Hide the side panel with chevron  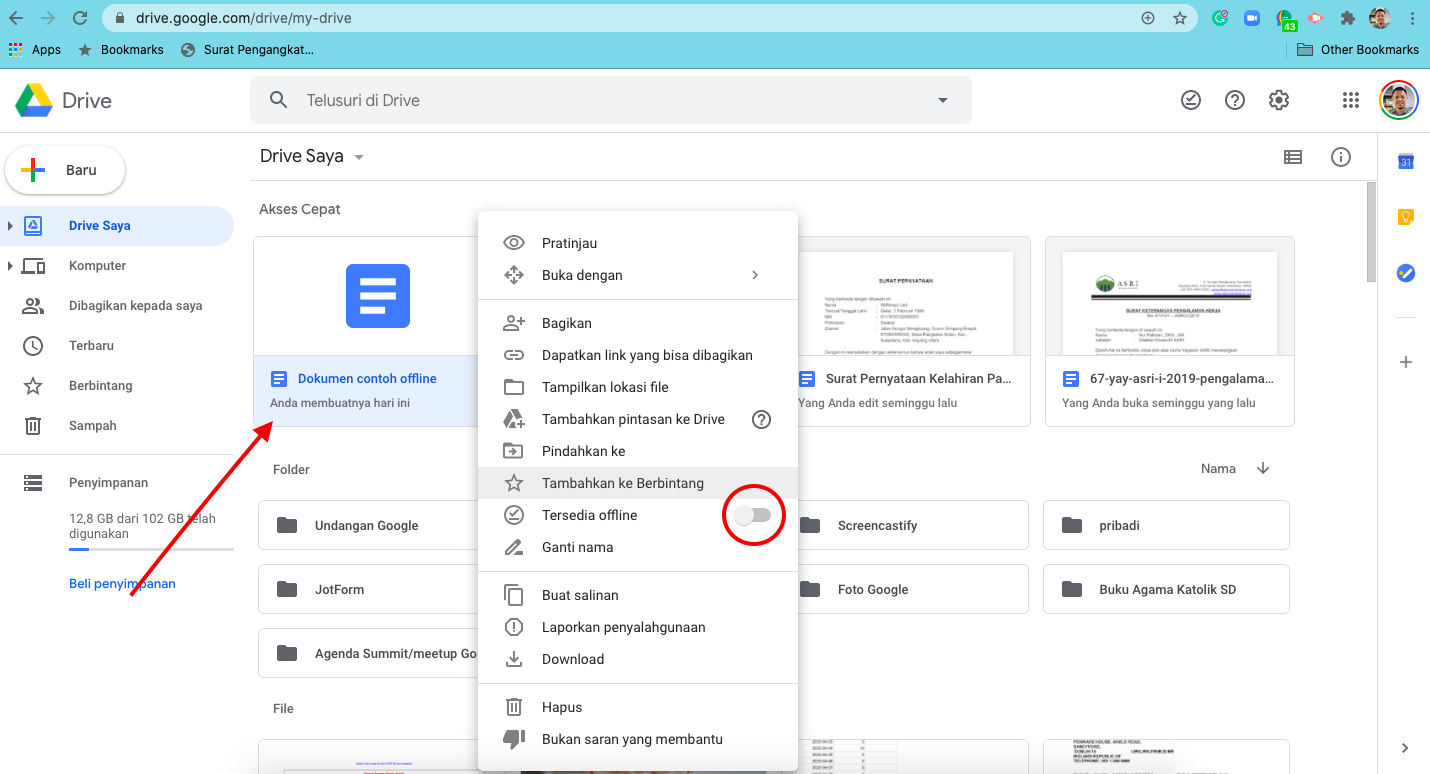pyautogui.click(x=1405, y=748)
